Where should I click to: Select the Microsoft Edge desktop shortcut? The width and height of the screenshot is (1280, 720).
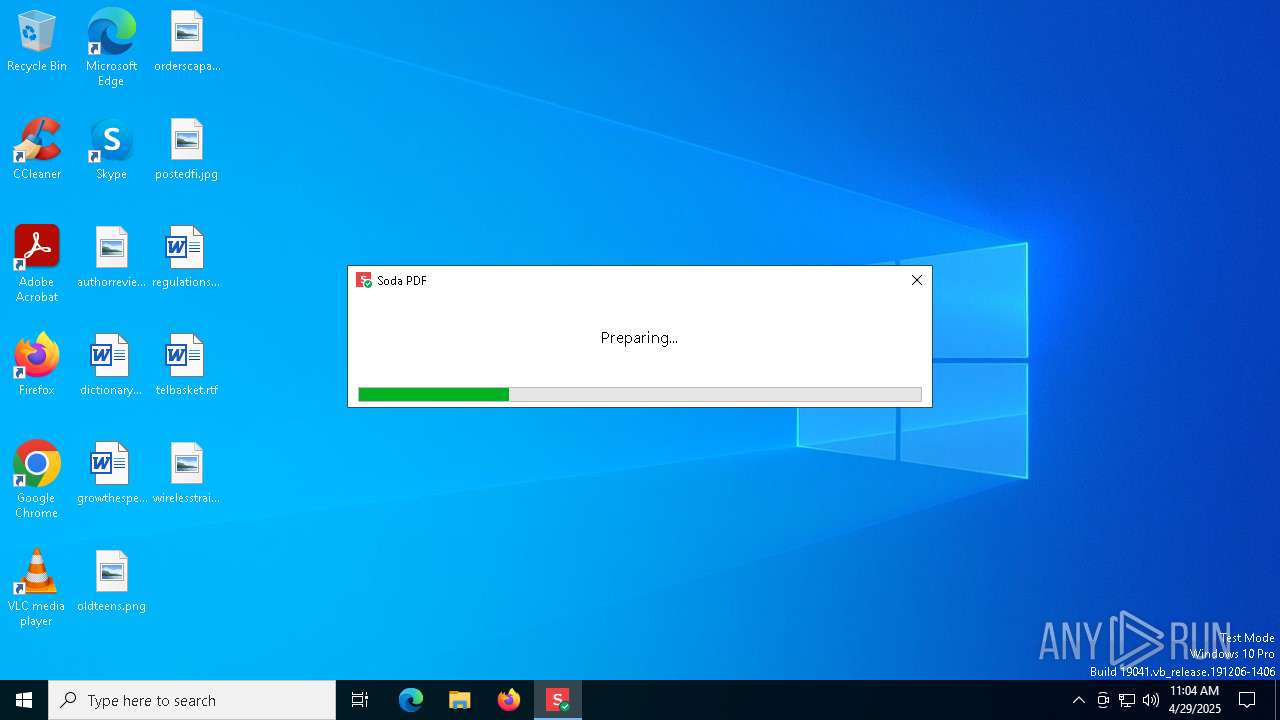click(x=111, y=48)
